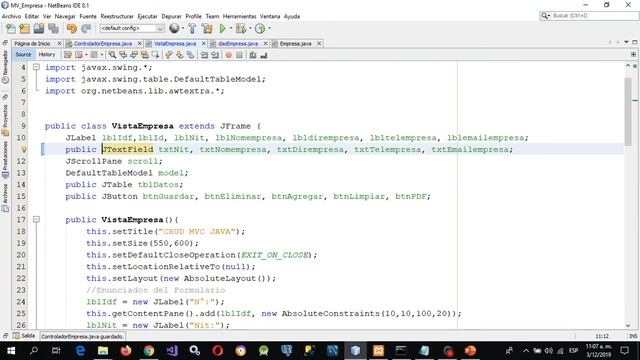Open the Reestructurar menu
This screenshot has width=640, height=360.
point(117,16)
